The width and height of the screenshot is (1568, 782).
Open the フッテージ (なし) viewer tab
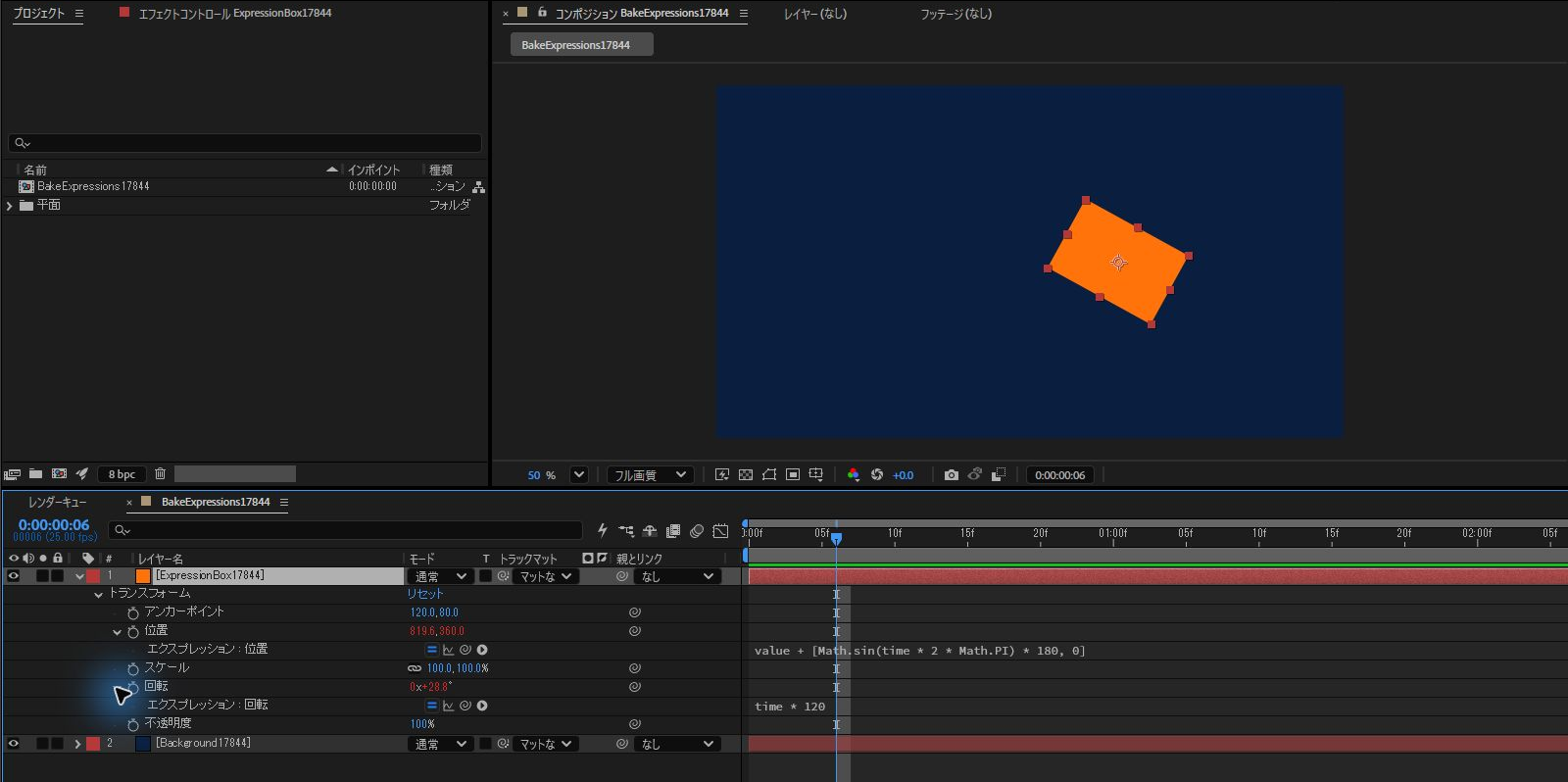click(955, 14)
